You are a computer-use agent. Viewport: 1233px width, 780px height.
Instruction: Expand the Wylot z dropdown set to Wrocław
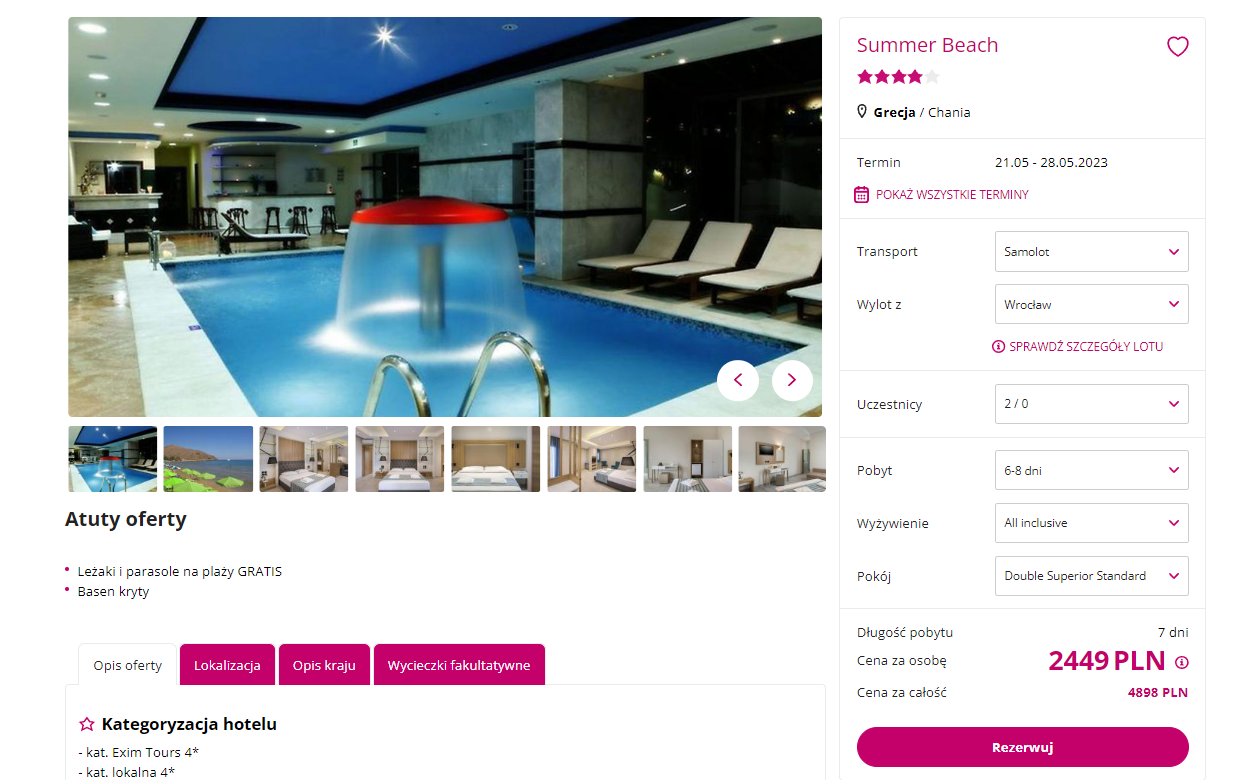pos(1092,304)
